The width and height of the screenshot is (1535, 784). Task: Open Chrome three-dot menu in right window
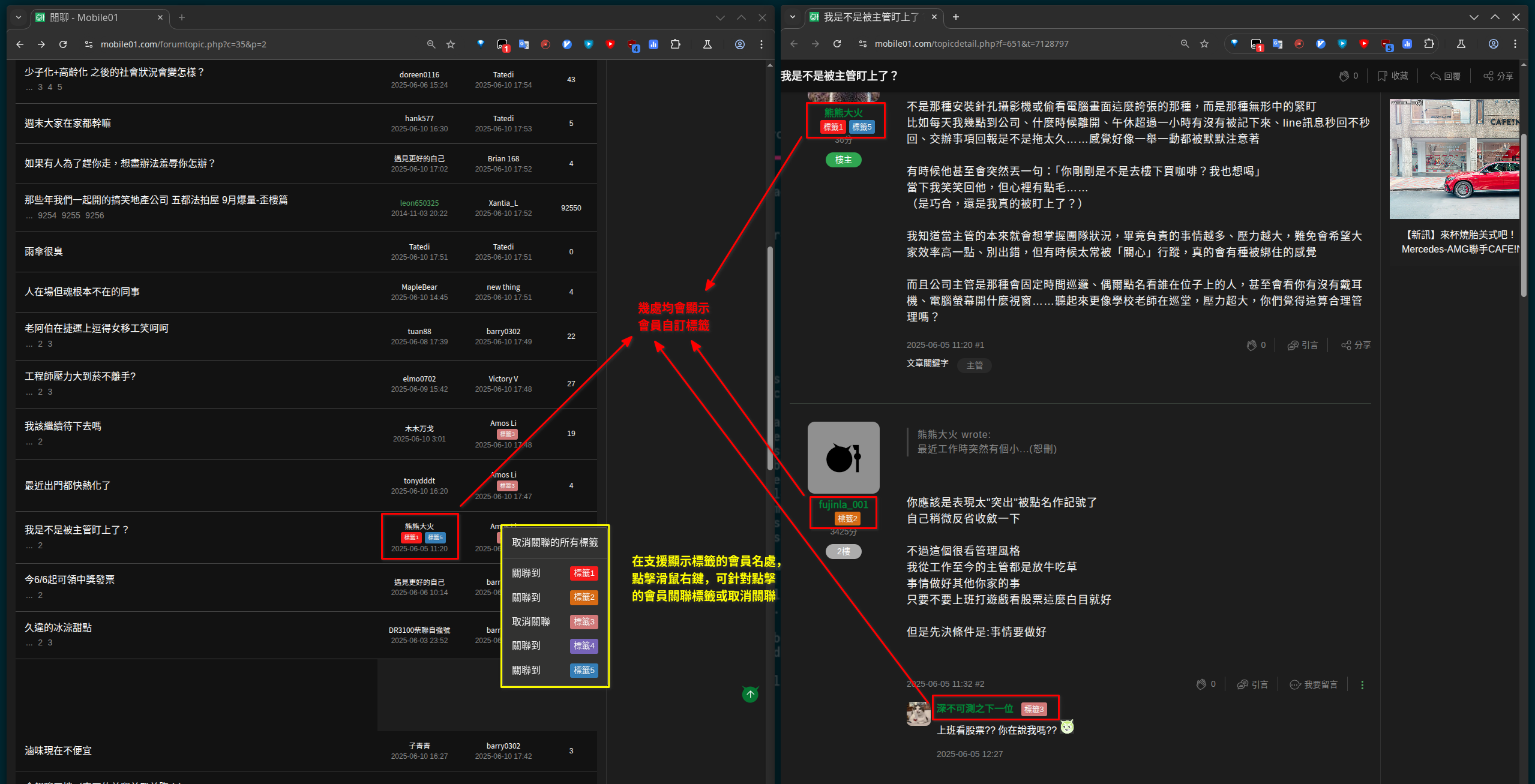[x=1515, y=44]
